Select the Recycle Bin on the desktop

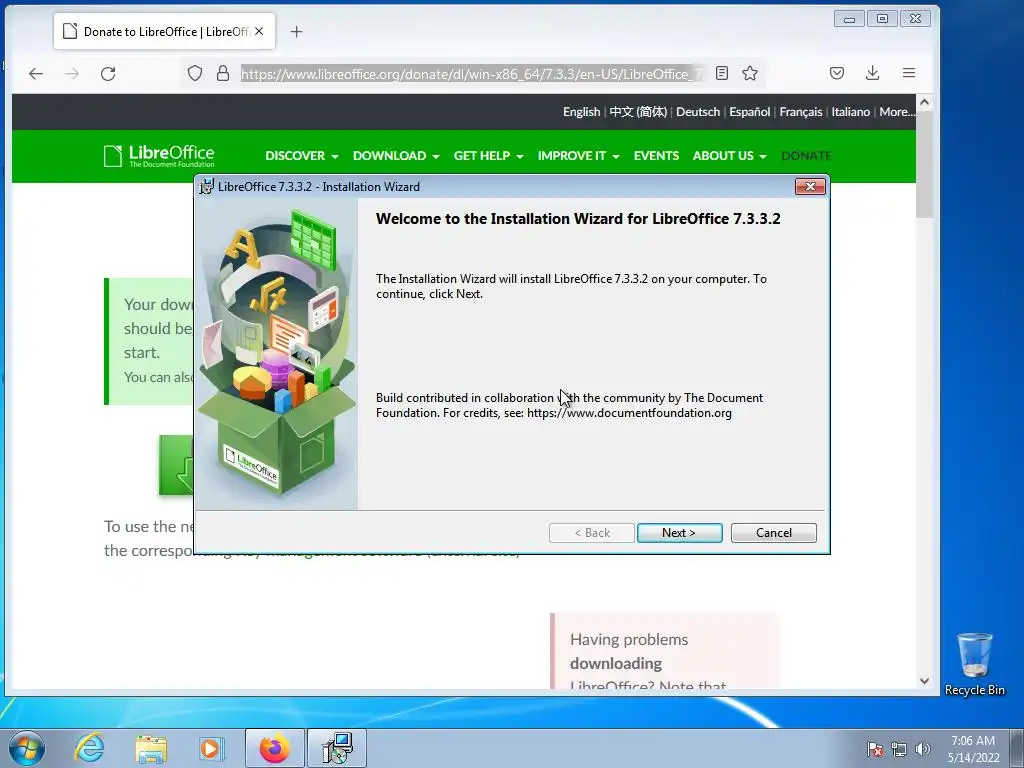[974, 664]
